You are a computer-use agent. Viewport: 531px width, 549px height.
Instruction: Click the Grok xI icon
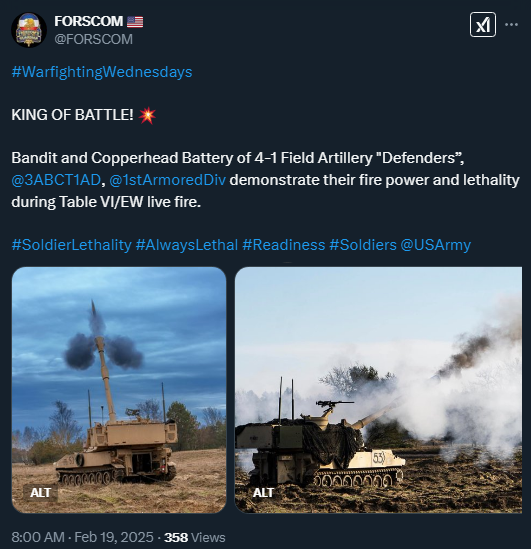click(x=483, y=25)
